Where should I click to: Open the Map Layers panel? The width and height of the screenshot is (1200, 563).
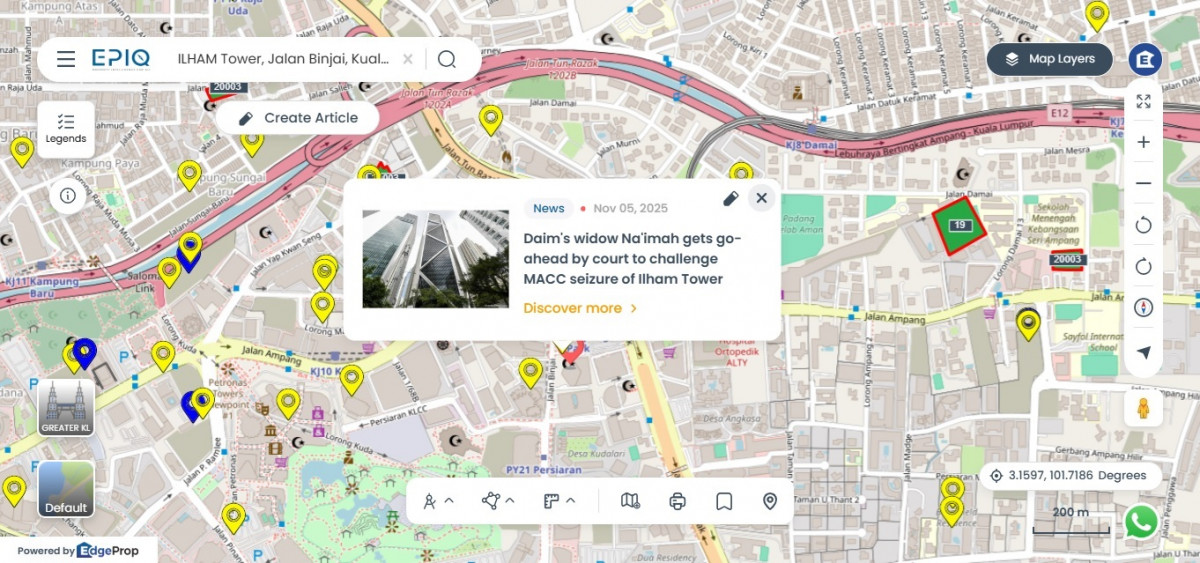[x=1050, y=59]
